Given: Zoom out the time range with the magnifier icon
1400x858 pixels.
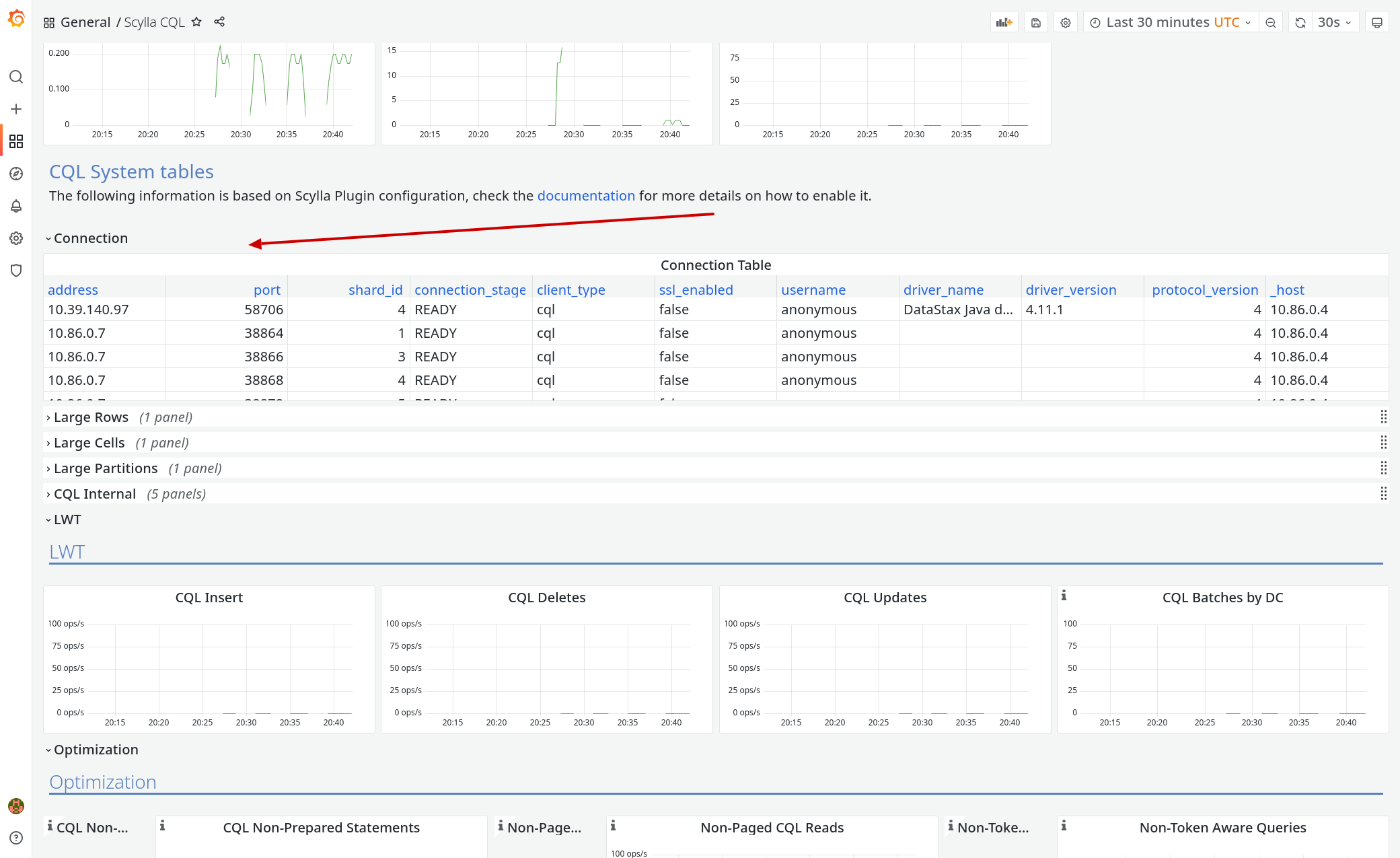Looking at the screenshot, I should [x=1270, y=22].
